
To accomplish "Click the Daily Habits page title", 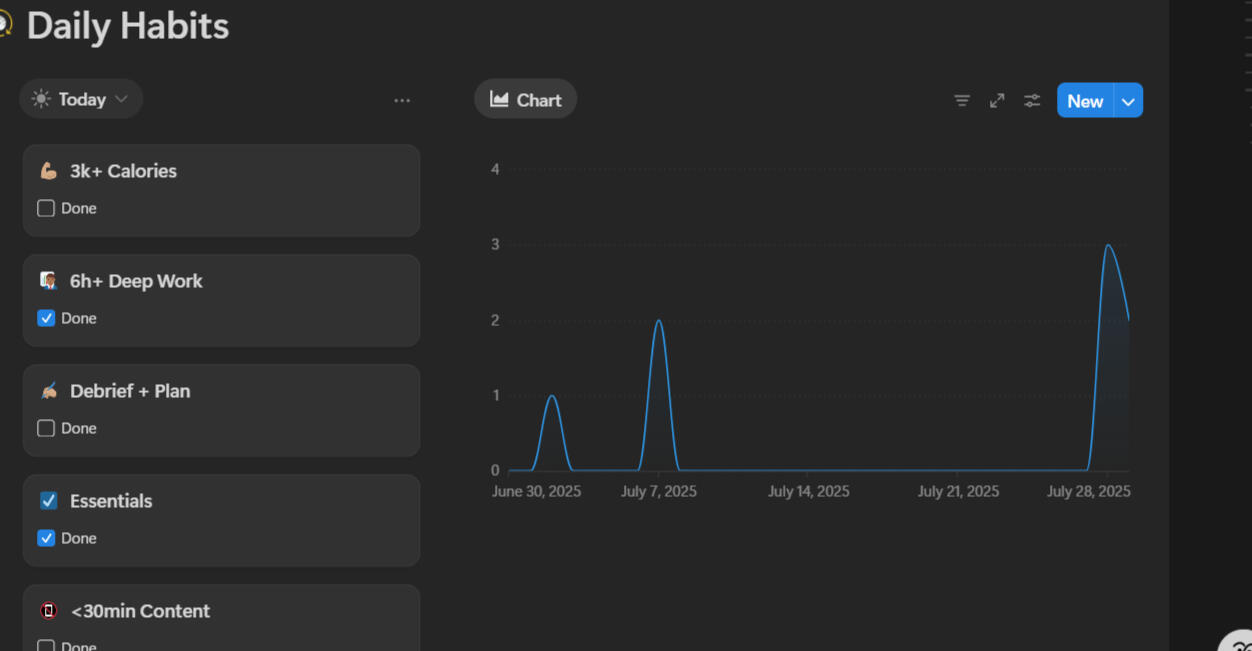I will [128, 26].
